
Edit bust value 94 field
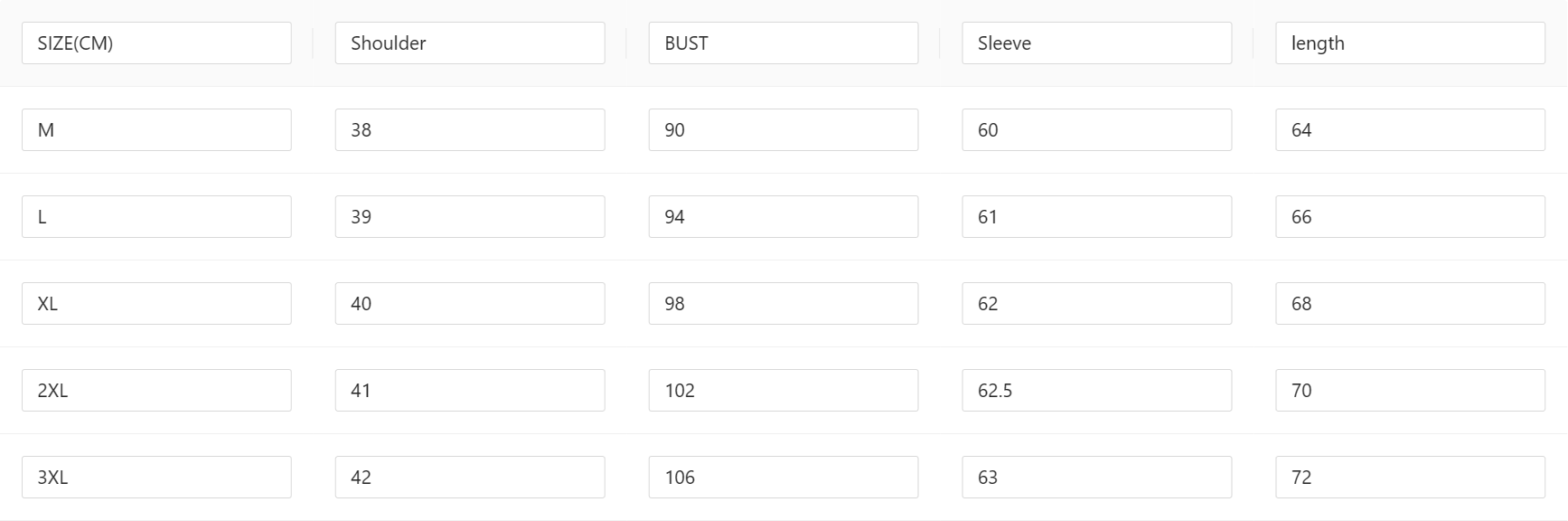(x=784, y=217)
